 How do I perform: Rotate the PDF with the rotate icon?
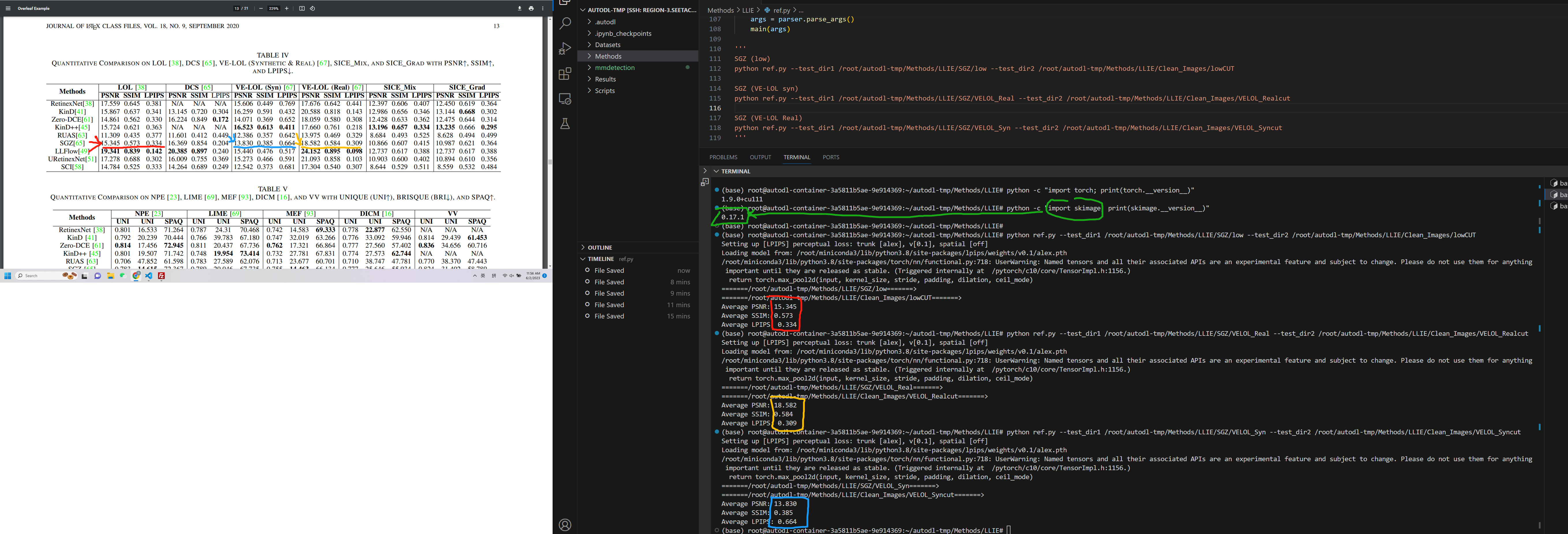tap(312, 9)
